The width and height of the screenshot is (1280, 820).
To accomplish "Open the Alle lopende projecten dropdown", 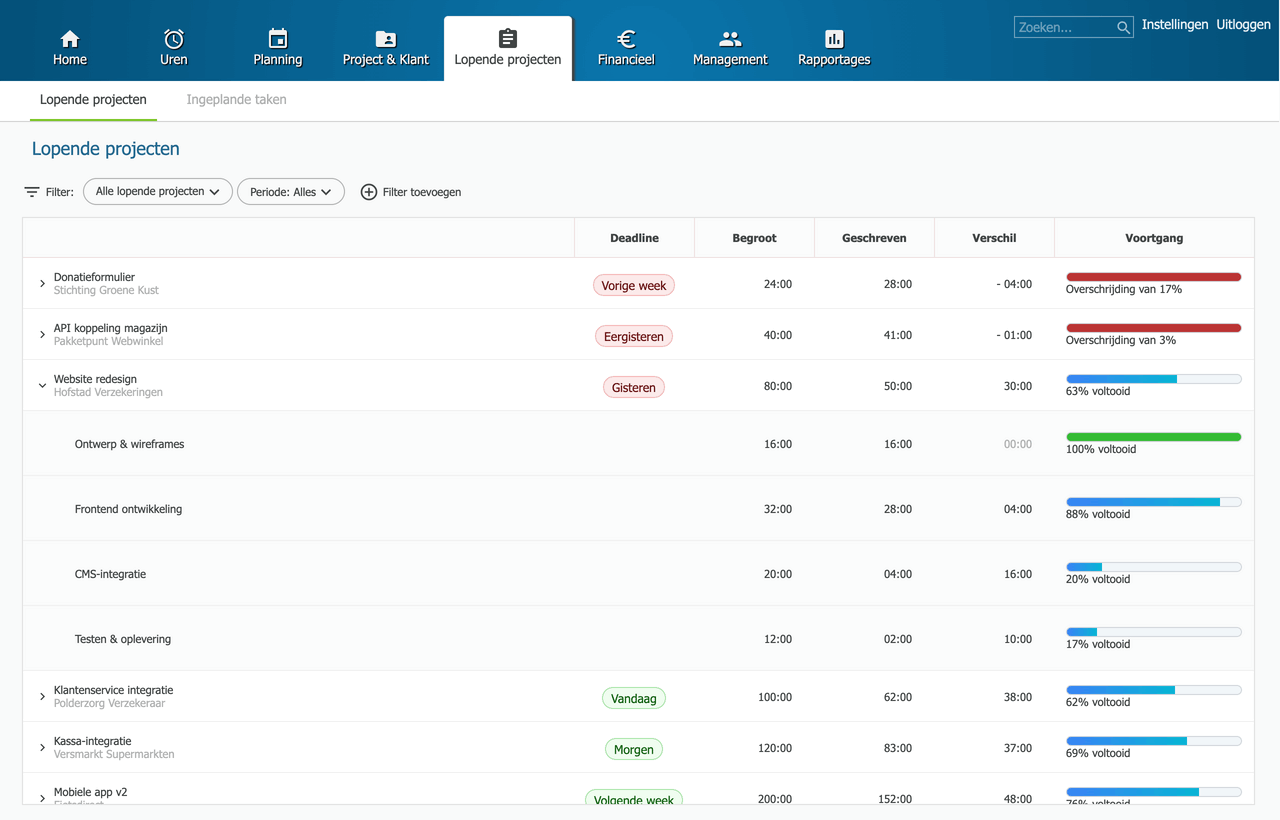I will tap(158, 192).
